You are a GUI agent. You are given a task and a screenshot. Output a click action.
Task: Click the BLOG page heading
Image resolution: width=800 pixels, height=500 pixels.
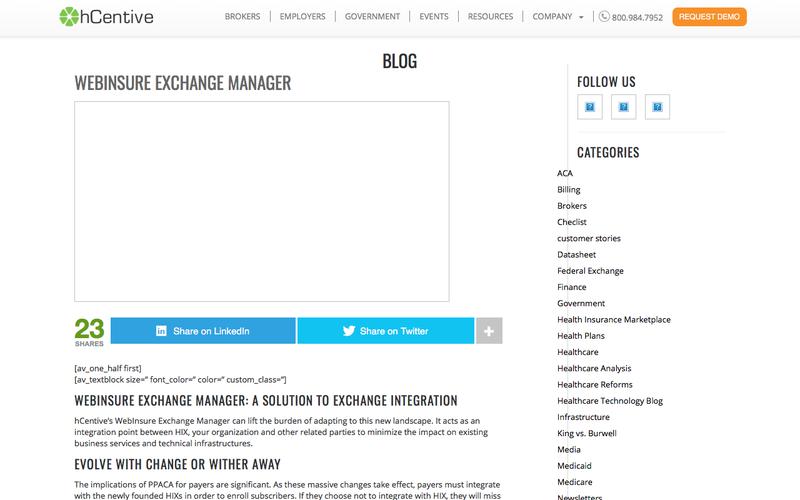point(399,61)
